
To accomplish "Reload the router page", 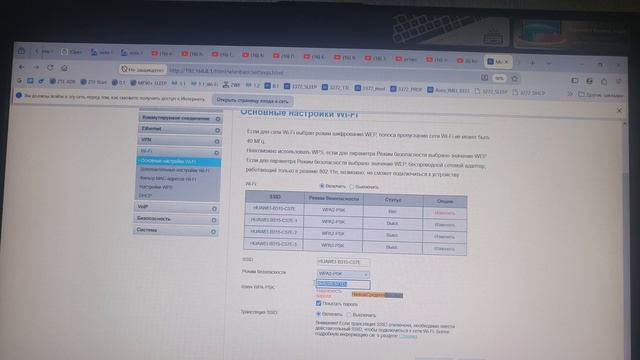I will click(x=50, y=68).
